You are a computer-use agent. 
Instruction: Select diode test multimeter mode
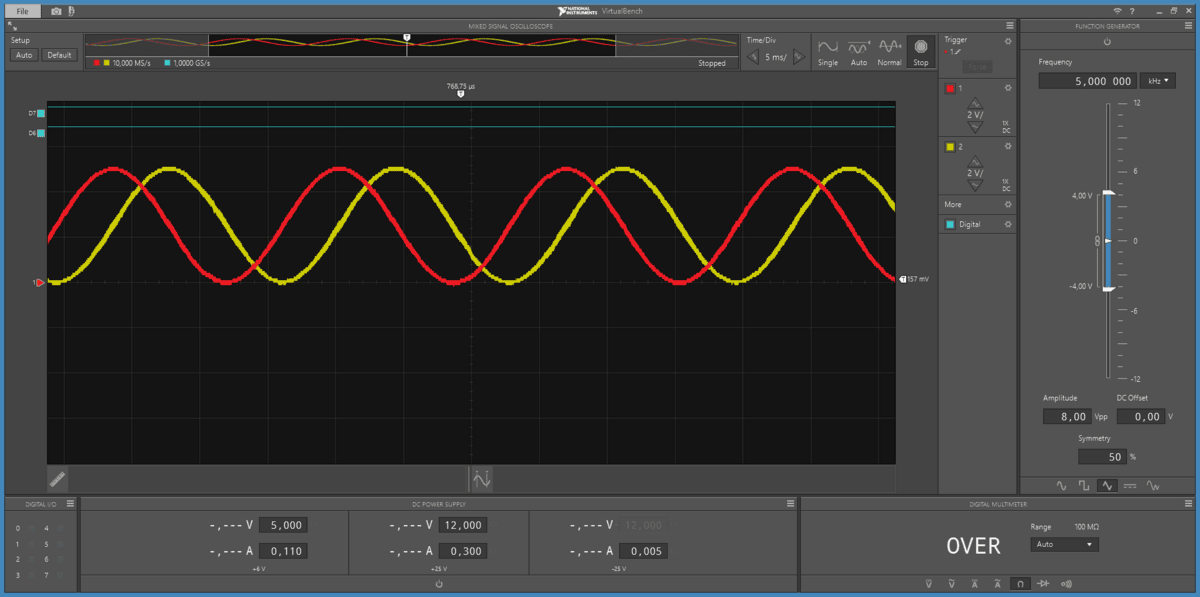point(1043,583)
